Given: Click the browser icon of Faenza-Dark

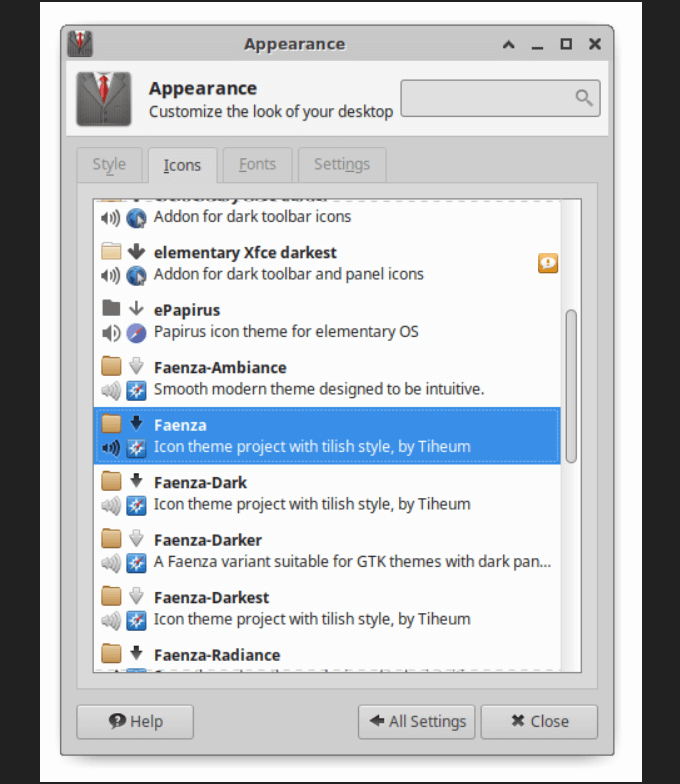Looking at the screenshot, I should (136, 506).
